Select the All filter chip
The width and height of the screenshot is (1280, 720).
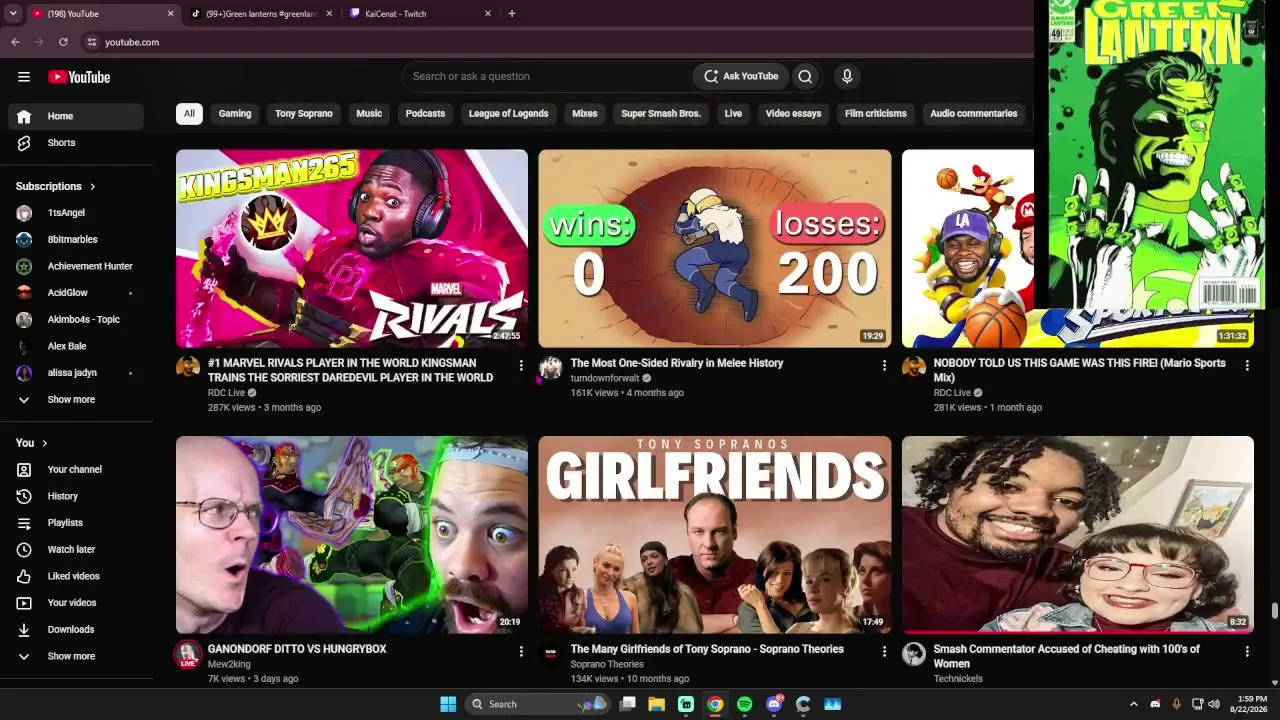pos(189,114)
